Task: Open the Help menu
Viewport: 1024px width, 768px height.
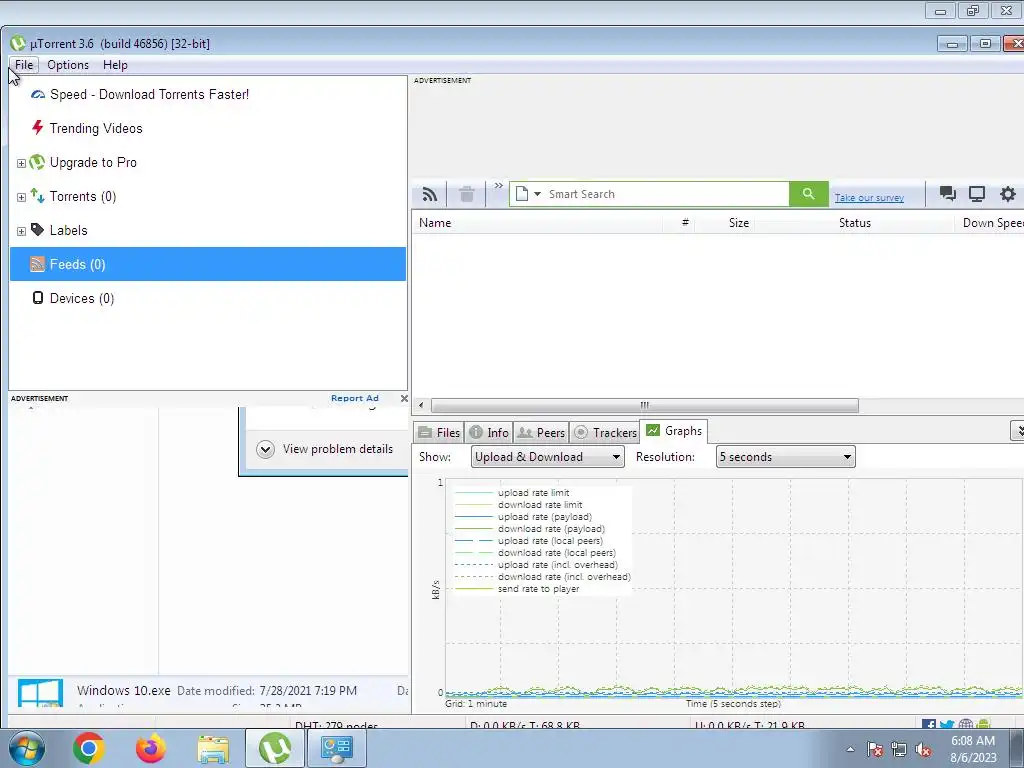Action: pos(115,65)
